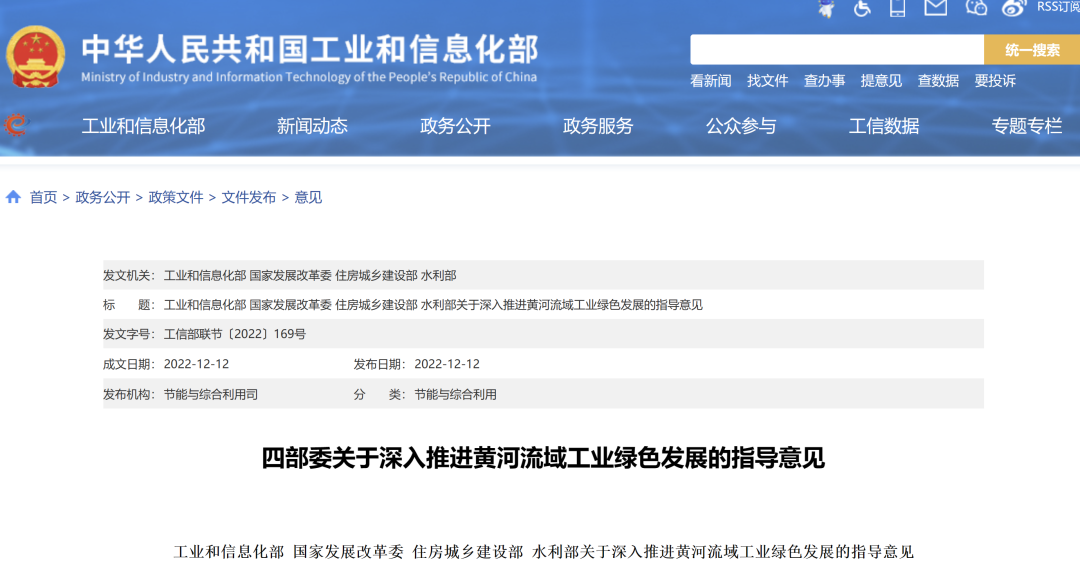Open the 政务服务 navigation menu
This screenshot has width=1080, height=567.
click(598, 126)
